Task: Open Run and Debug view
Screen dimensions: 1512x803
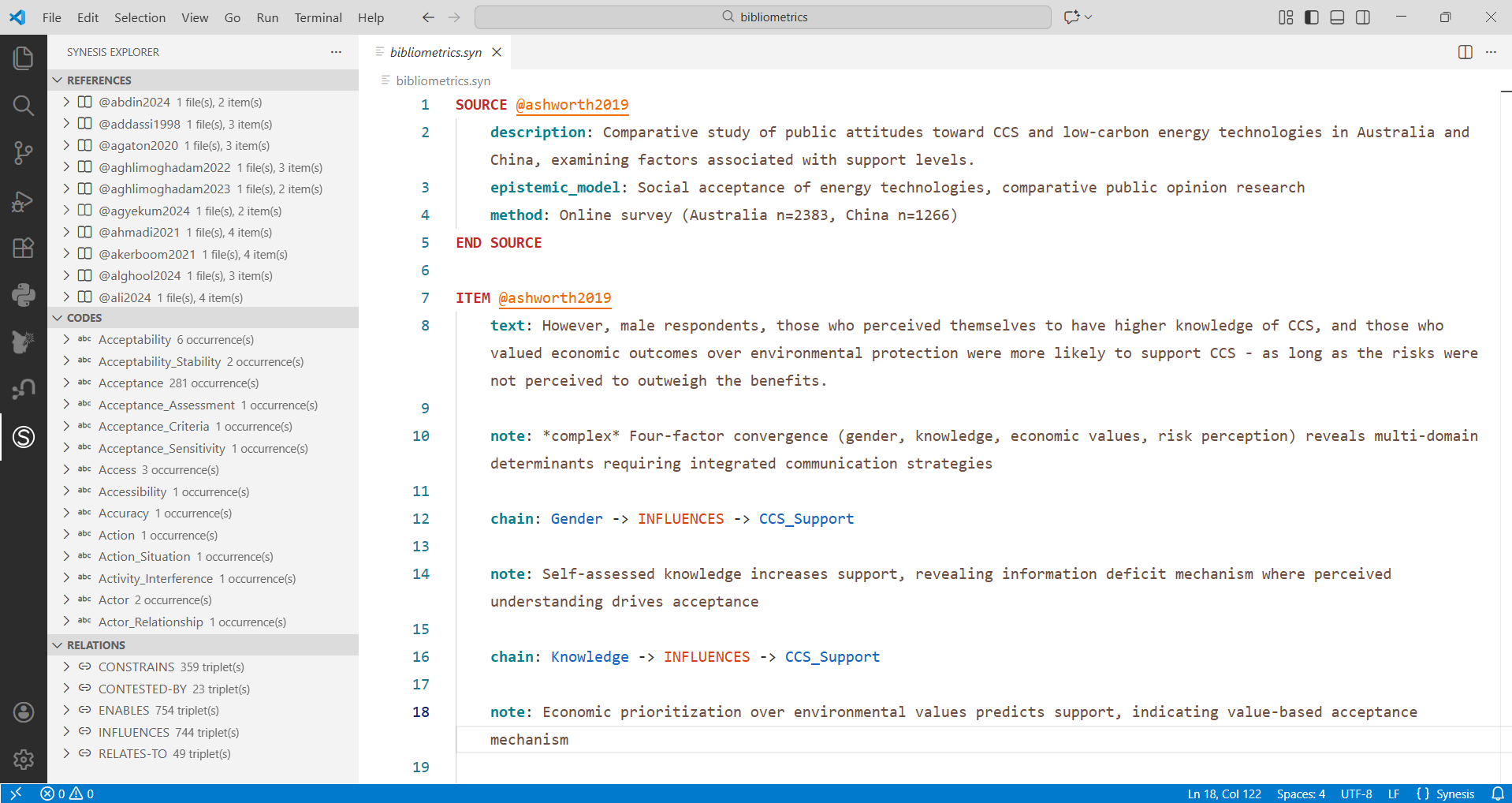Action: tap(24, 202)
